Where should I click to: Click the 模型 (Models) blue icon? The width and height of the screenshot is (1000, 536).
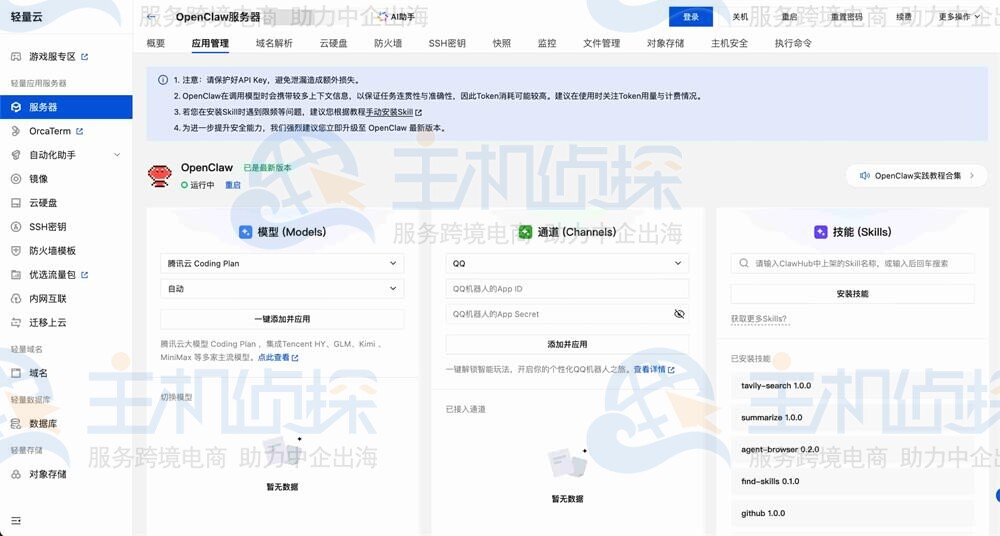[246, 232]
